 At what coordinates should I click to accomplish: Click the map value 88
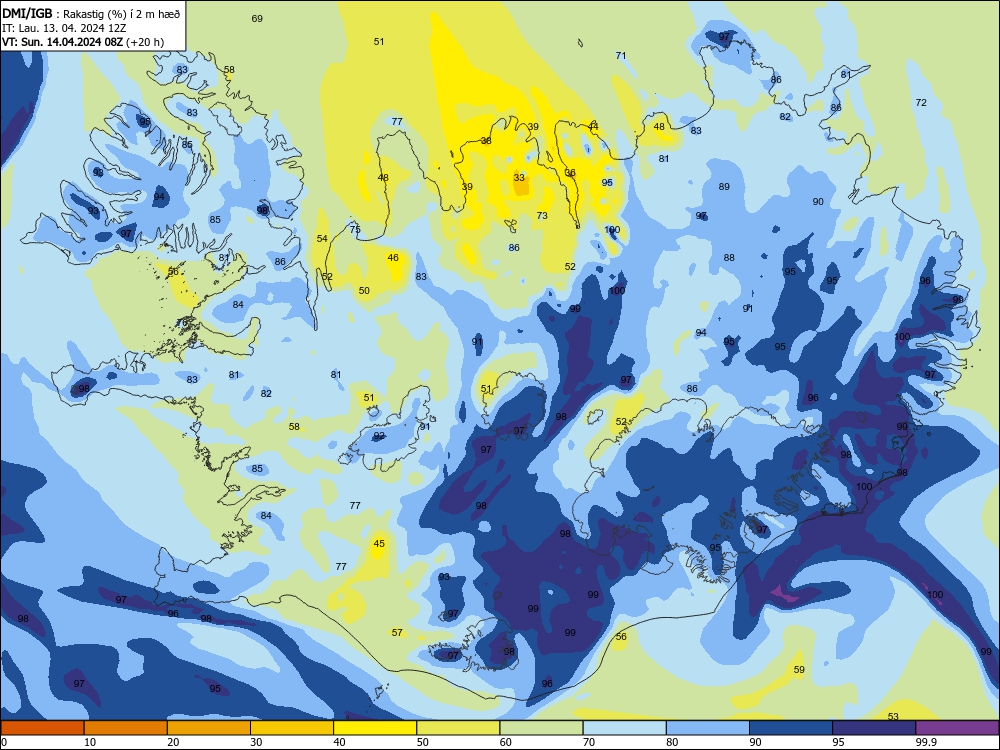tap(729, 258)
